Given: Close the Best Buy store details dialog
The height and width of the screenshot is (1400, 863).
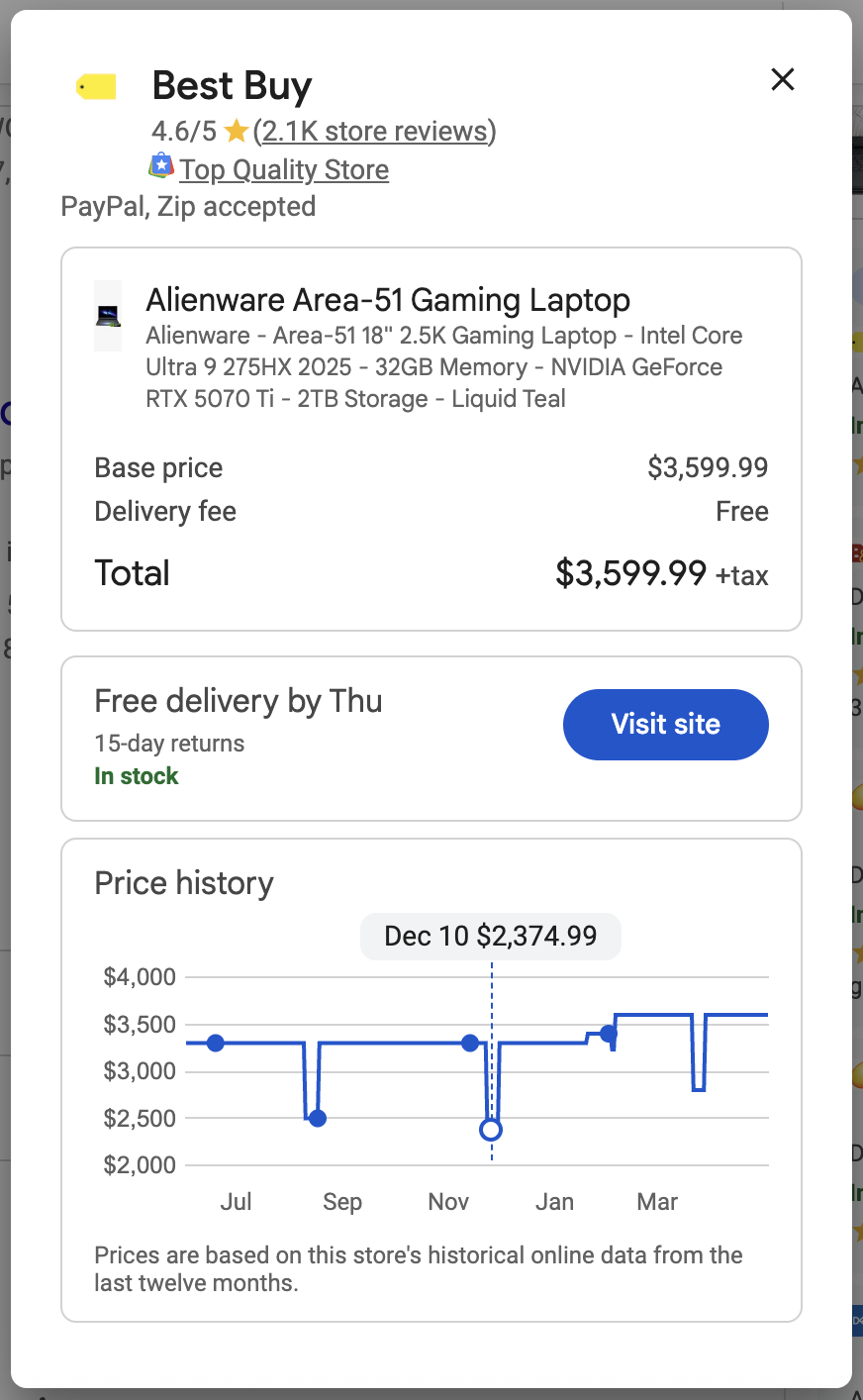Looking at the screenshot, I should [783, 79].
